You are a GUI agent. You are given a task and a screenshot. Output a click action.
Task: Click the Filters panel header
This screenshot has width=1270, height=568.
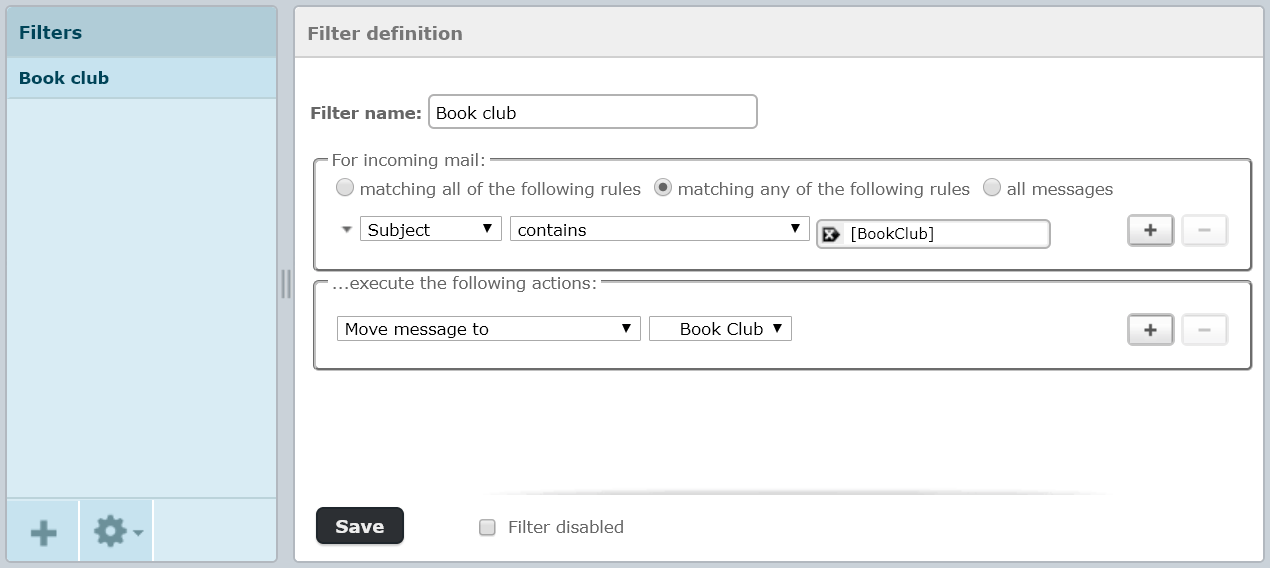141,32
